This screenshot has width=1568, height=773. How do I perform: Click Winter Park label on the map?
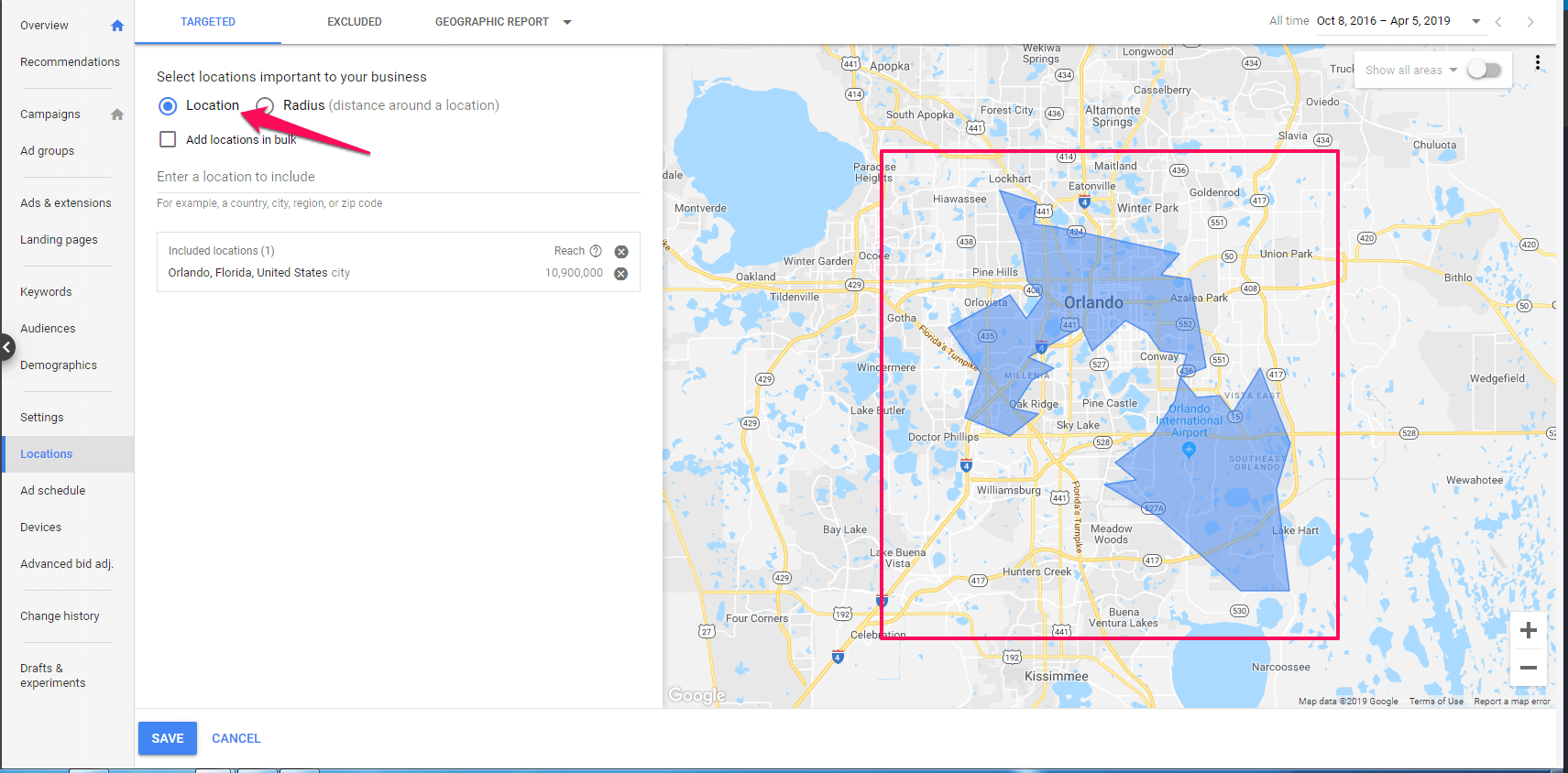click(x=1148, y=208)
